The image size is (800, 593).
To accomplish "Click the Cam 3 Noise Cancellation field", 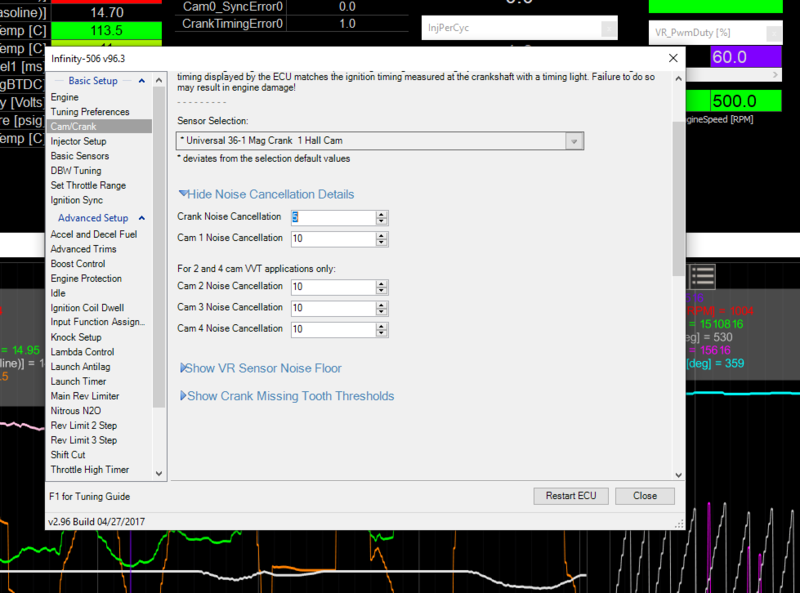I will [x=332, y=308].
